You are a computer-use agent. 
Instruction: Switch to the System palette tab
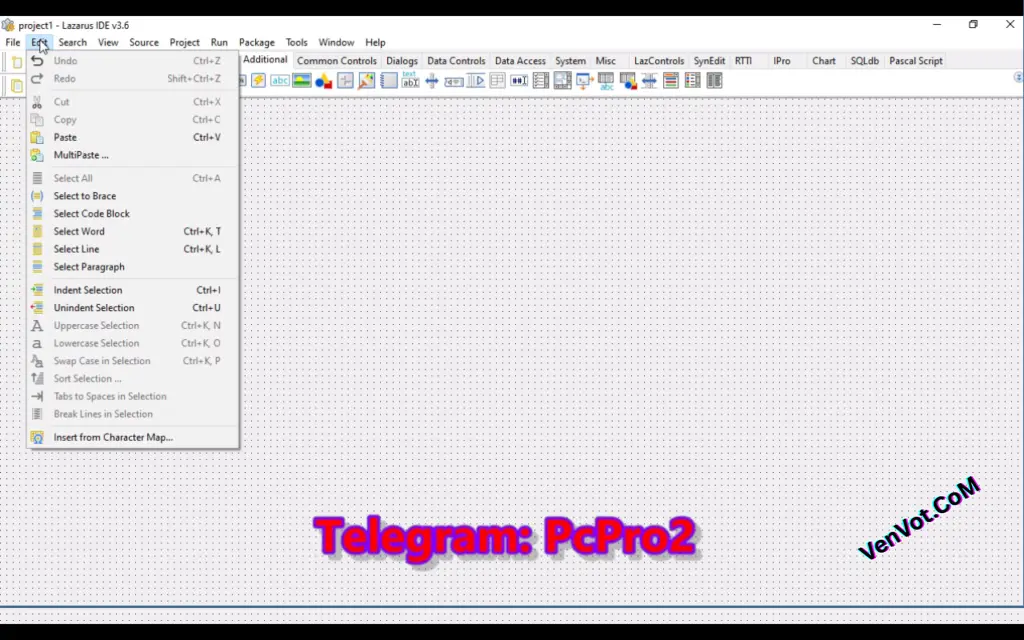570,61
